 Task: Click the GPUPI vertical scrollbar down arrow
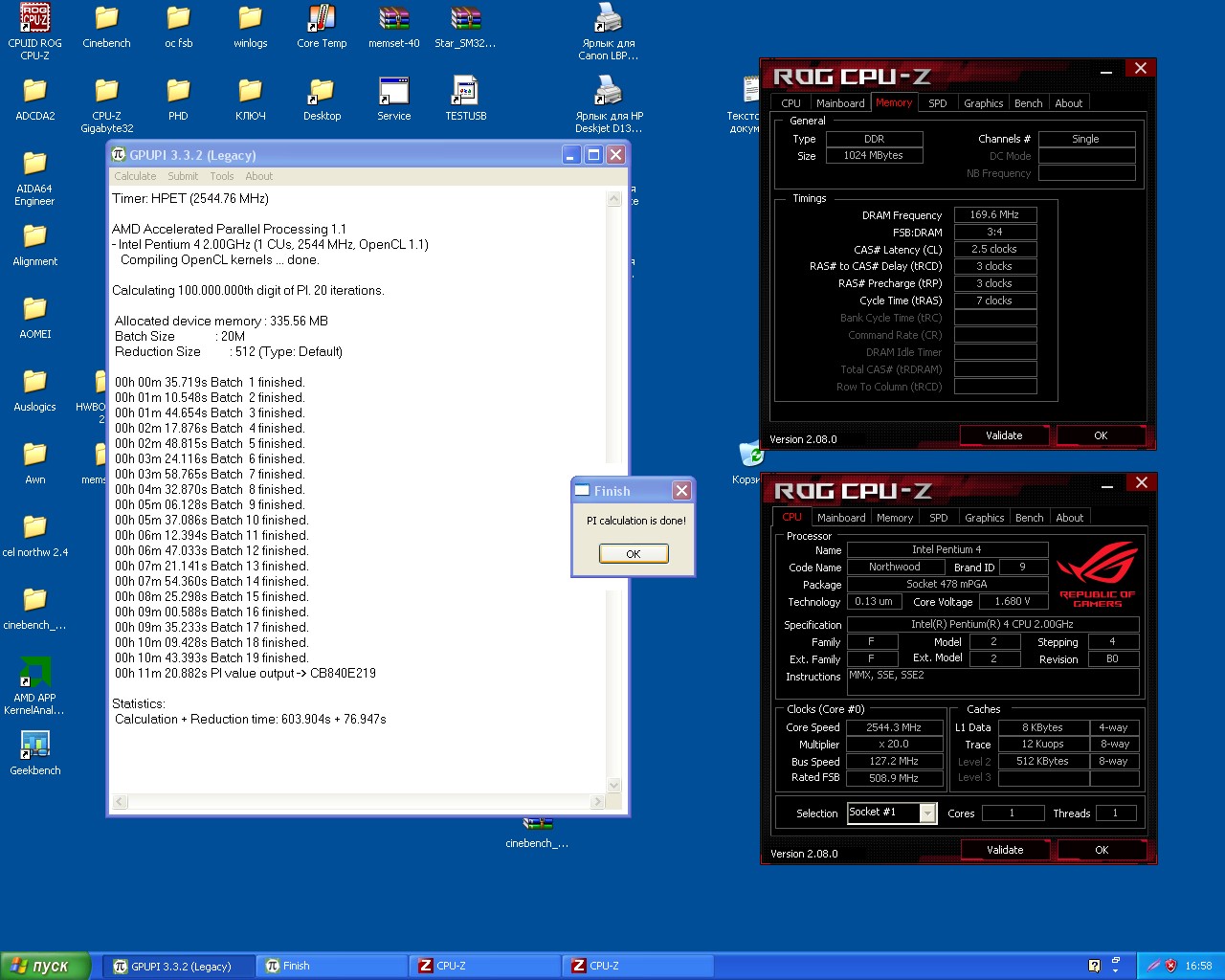pos(614,785)
